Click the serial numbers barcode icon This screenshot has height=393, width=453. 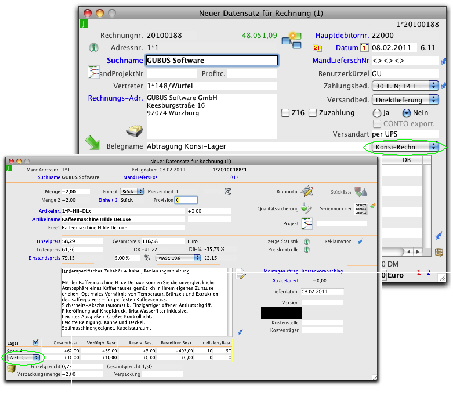(361, 209)
